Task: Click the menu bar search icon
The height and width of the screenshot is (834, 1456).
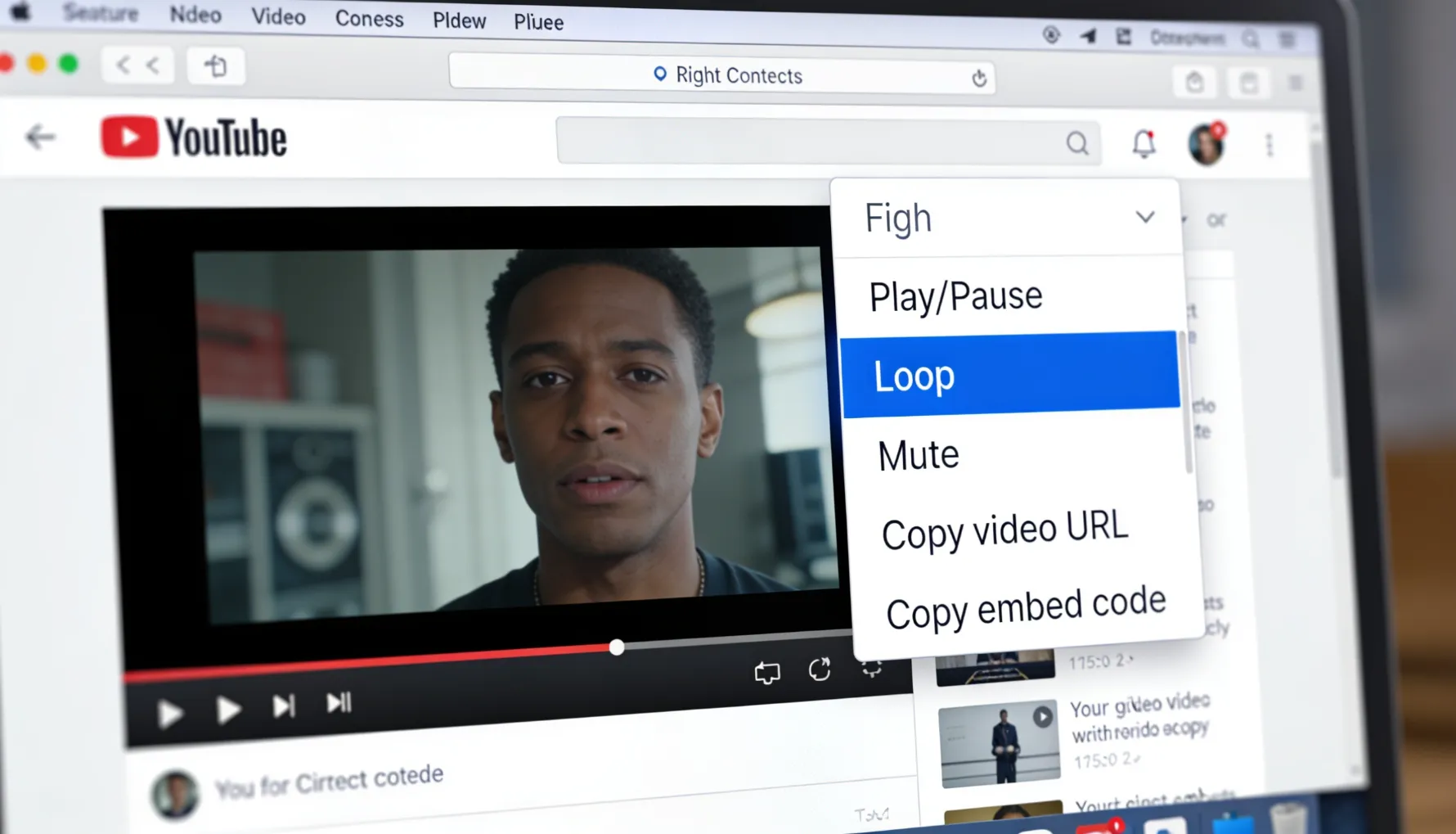Action: pos(1250,38)
